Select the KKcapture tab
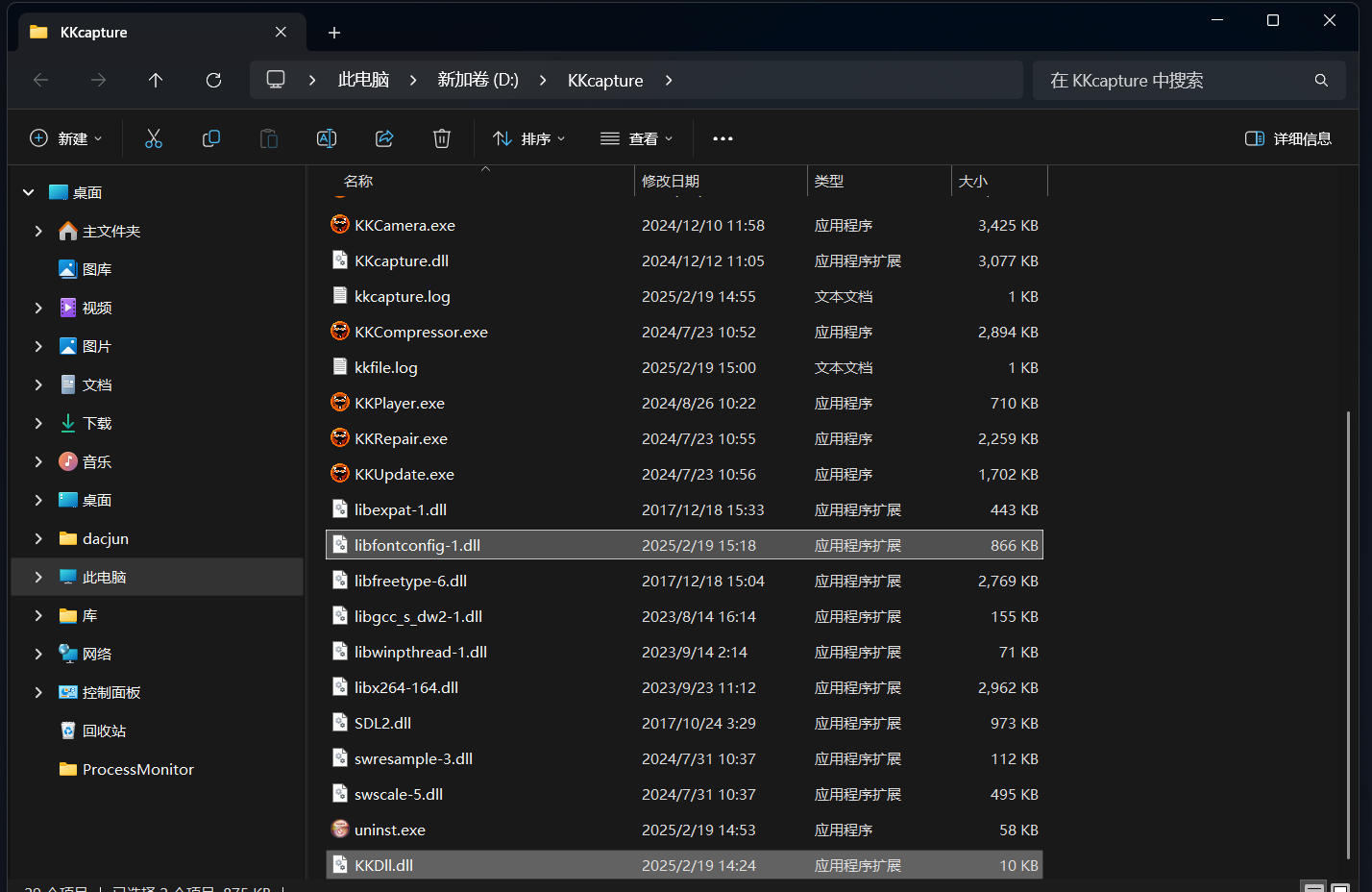This screenshot has height=892, width=1372. (x=162, y=32)
